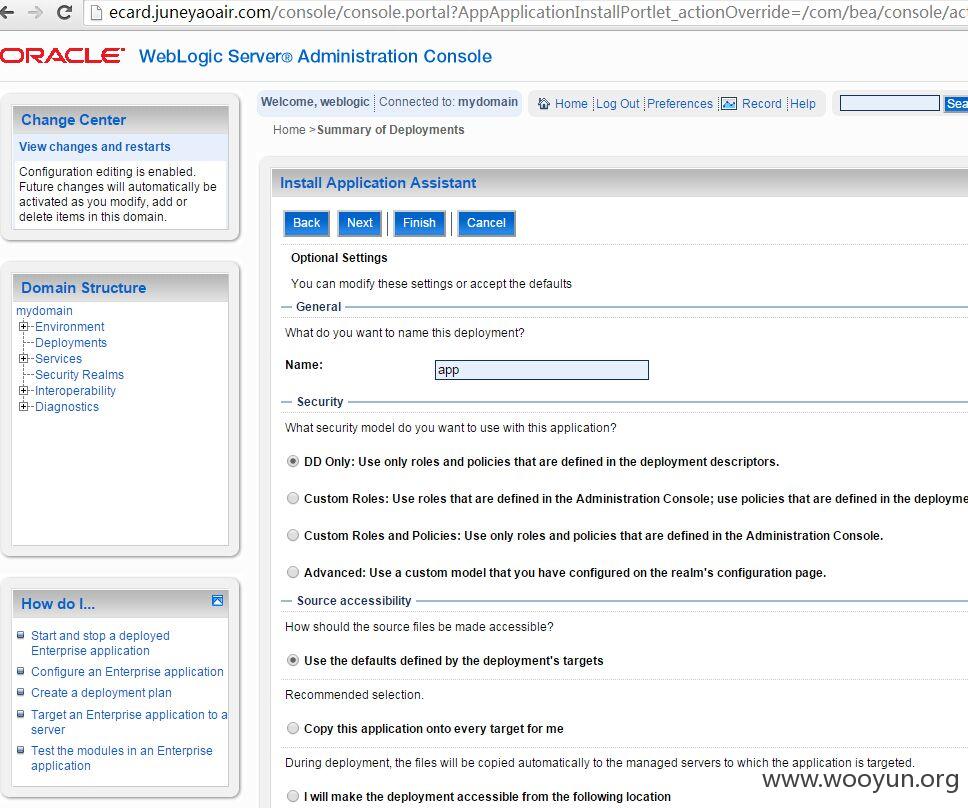968x808 pixels.
Task: Click the browser forward arrow
Action: tap(35, 12)
